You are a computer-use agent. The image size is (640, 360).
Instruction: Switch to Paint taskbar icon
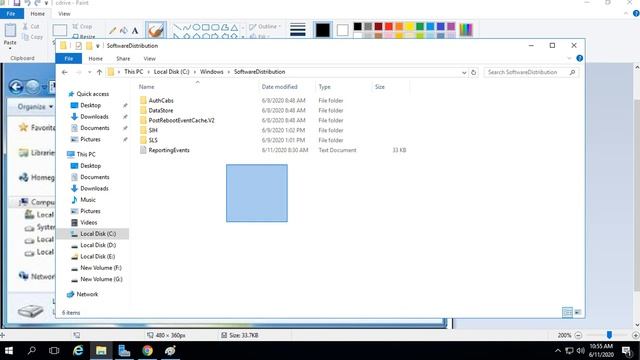[x=170, y=351]
